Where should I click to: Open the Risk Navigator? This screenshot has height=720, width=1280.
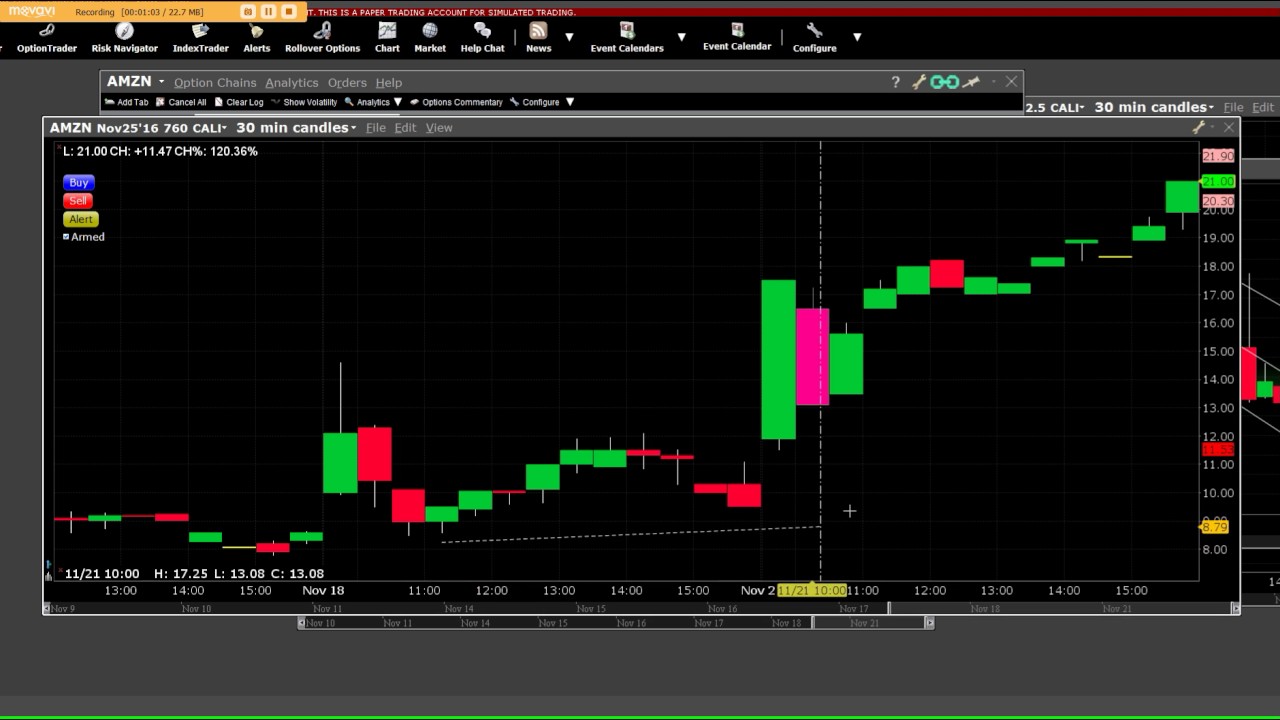coord(124,39)
